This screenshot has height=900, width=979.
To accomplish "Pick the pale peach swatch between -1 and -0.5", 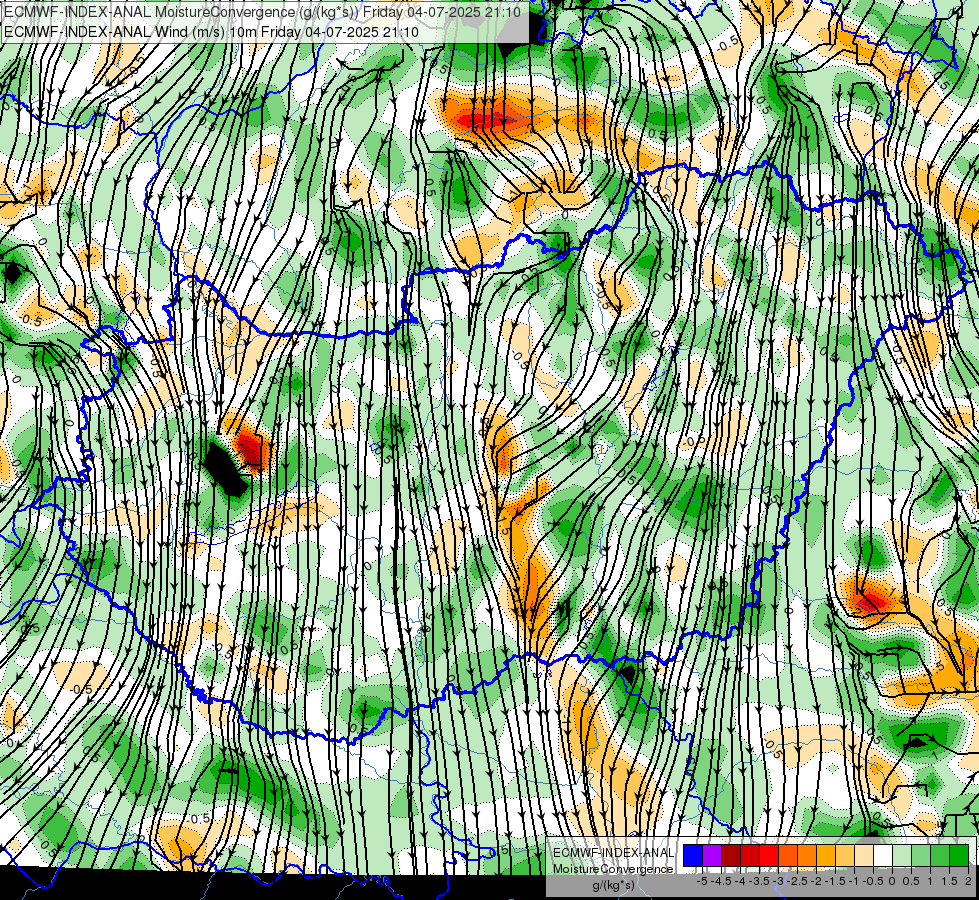I will point(864,855).
